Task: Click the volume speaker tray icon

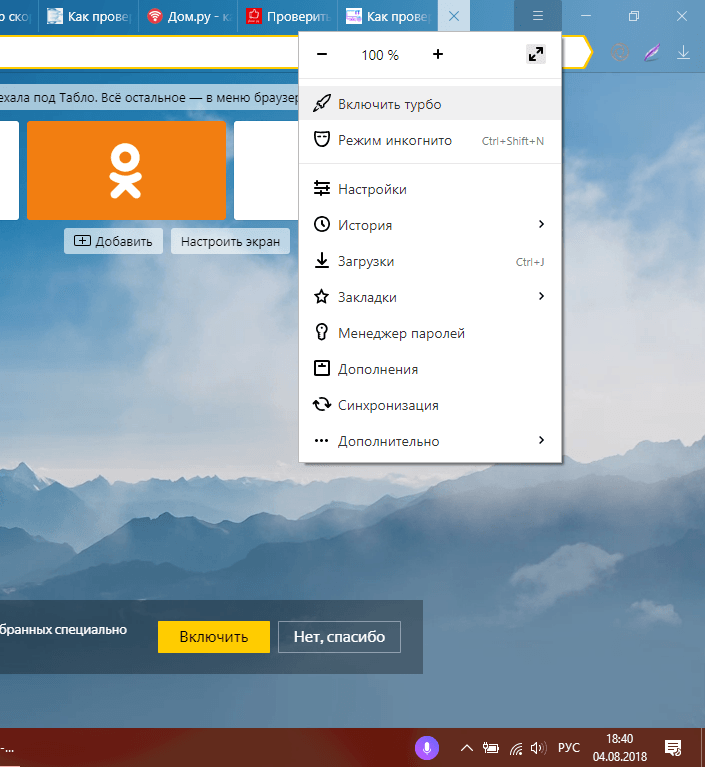Action: click(538, 748)
